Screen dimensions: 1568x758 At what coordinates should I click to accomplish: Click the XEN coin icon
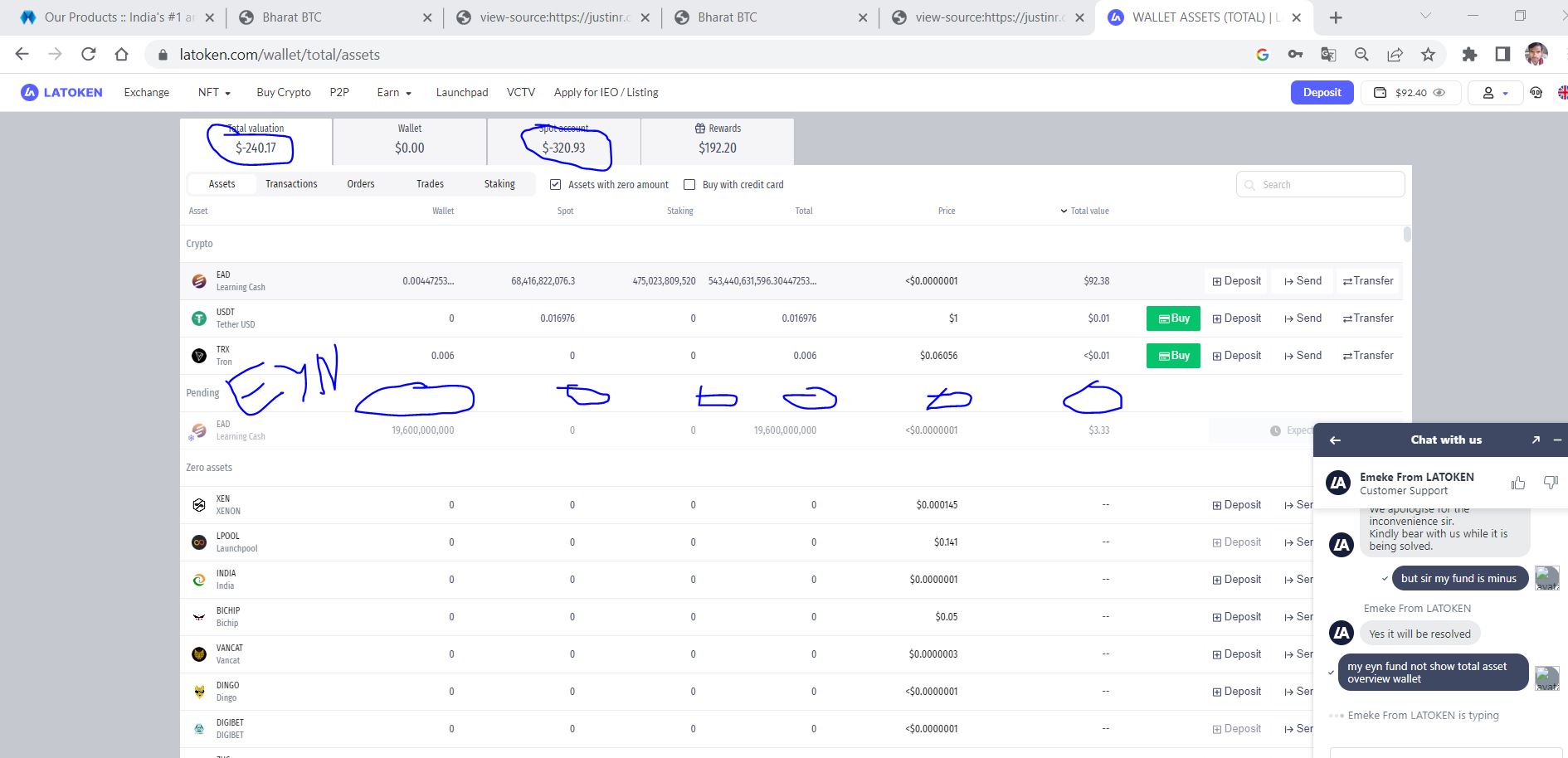click(x=199, y=505)
